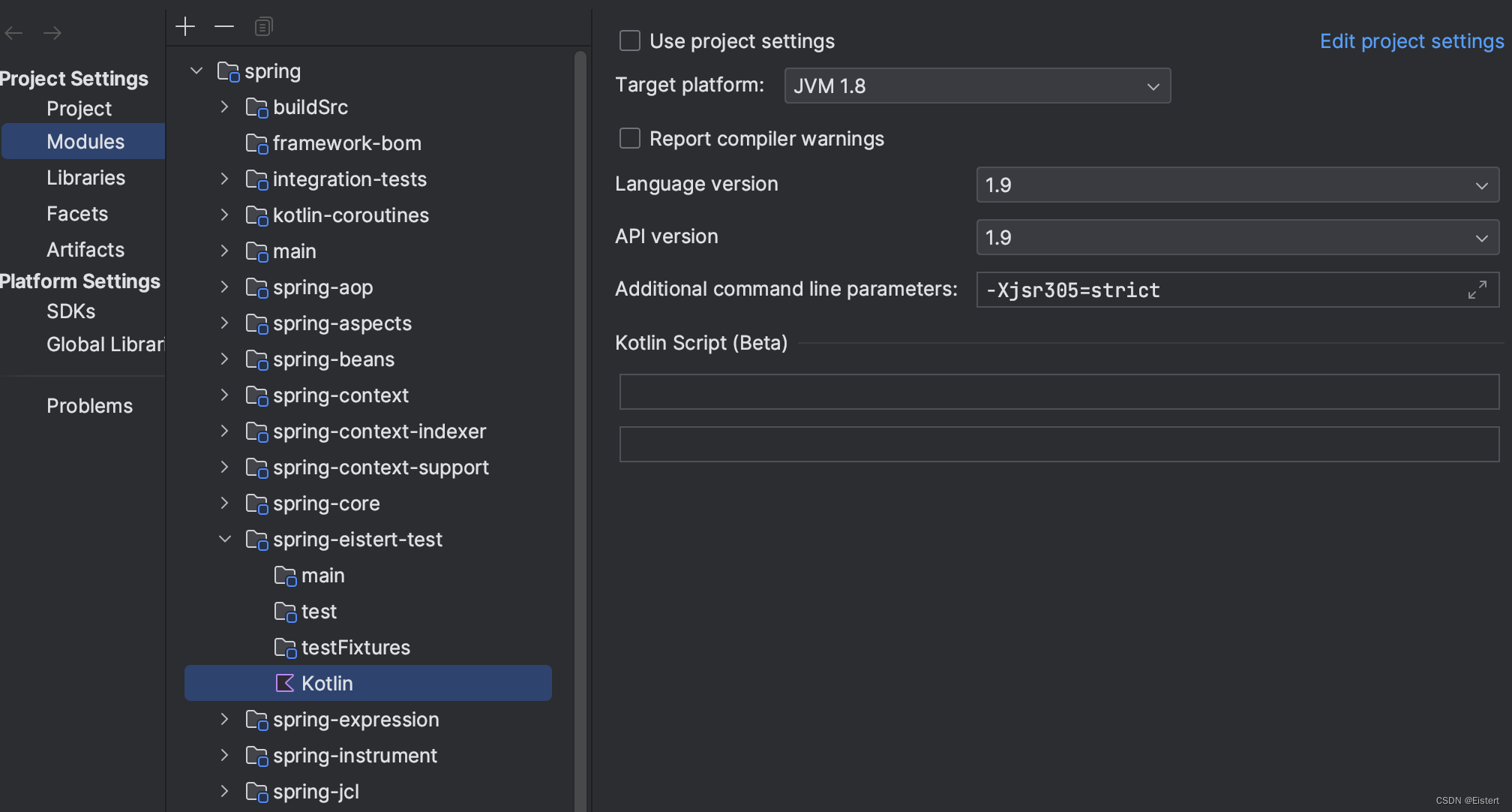Click the Problems section icon
Viewport: 1512px width, 812px height.
[89, 405]
